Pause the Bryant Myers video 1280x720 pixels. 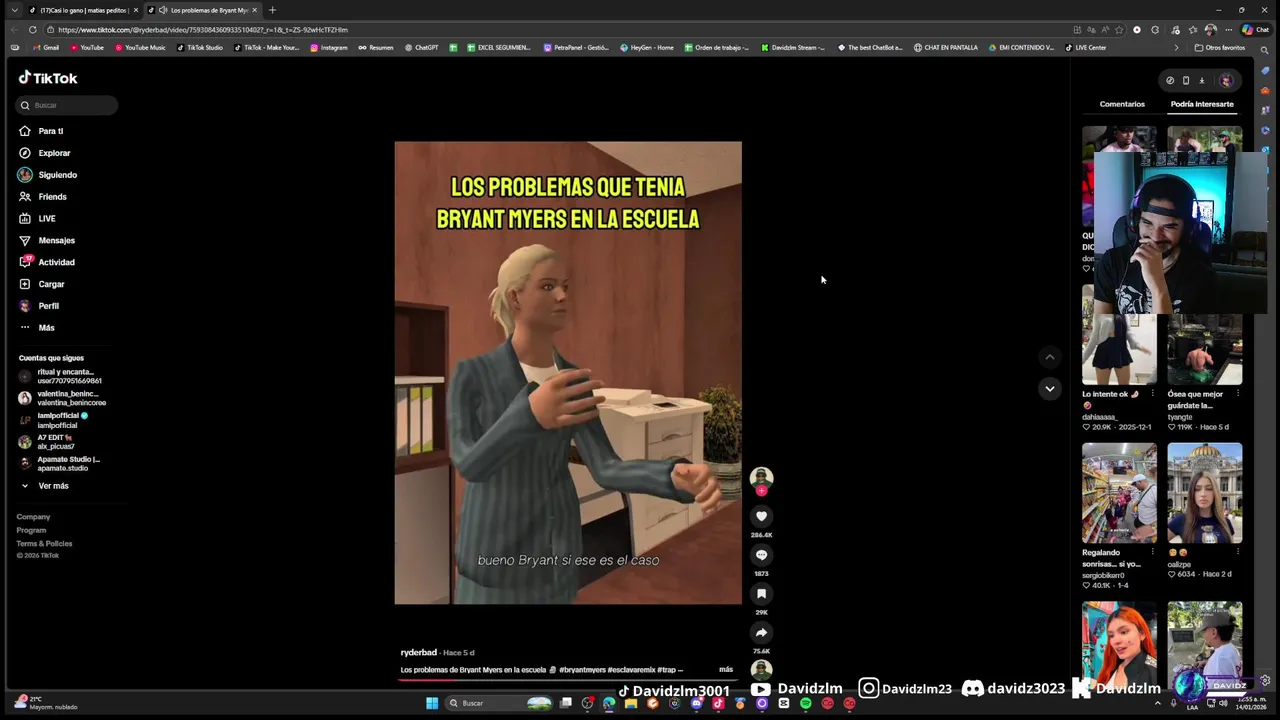coord(568,372)
